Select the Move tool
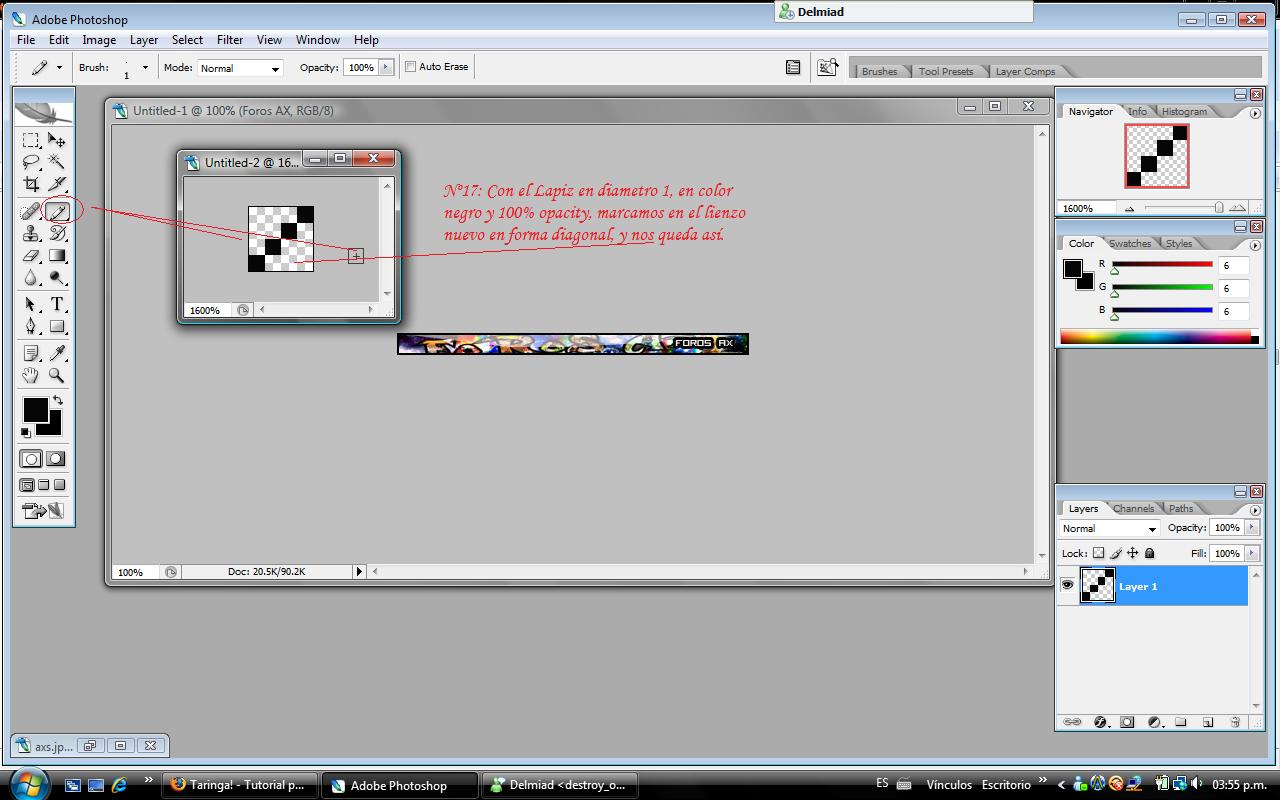The image size is (1280, 800). click(57, 140)
